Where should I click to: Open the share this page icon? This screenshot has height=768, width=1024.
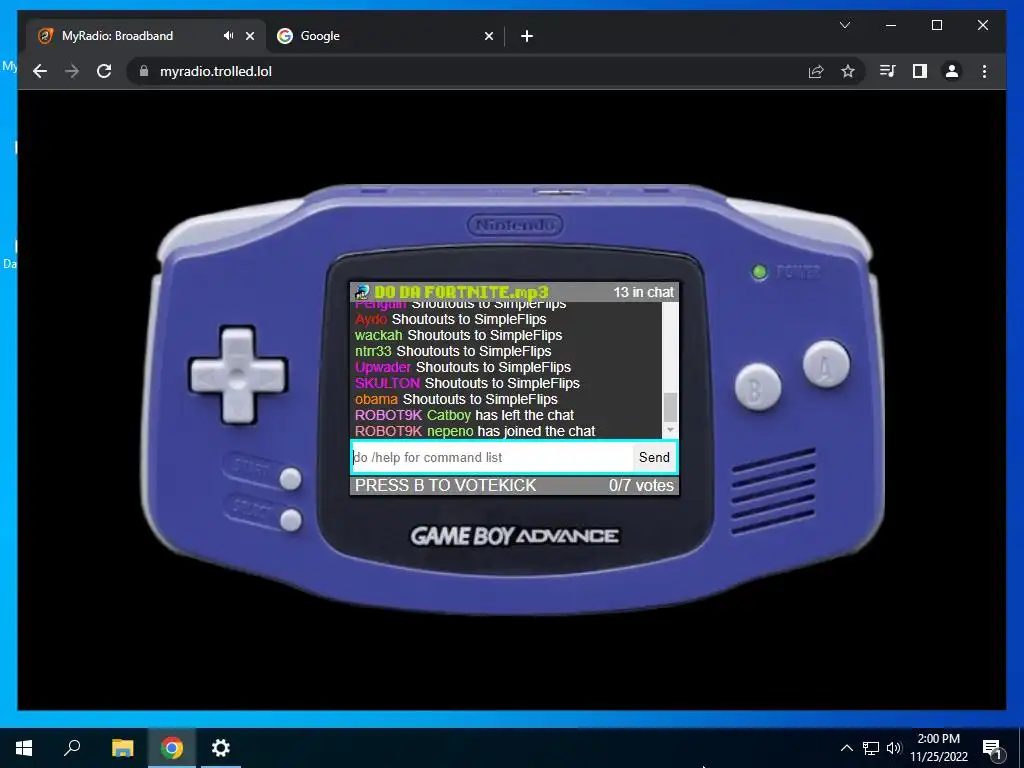click(x=816, y=71)
